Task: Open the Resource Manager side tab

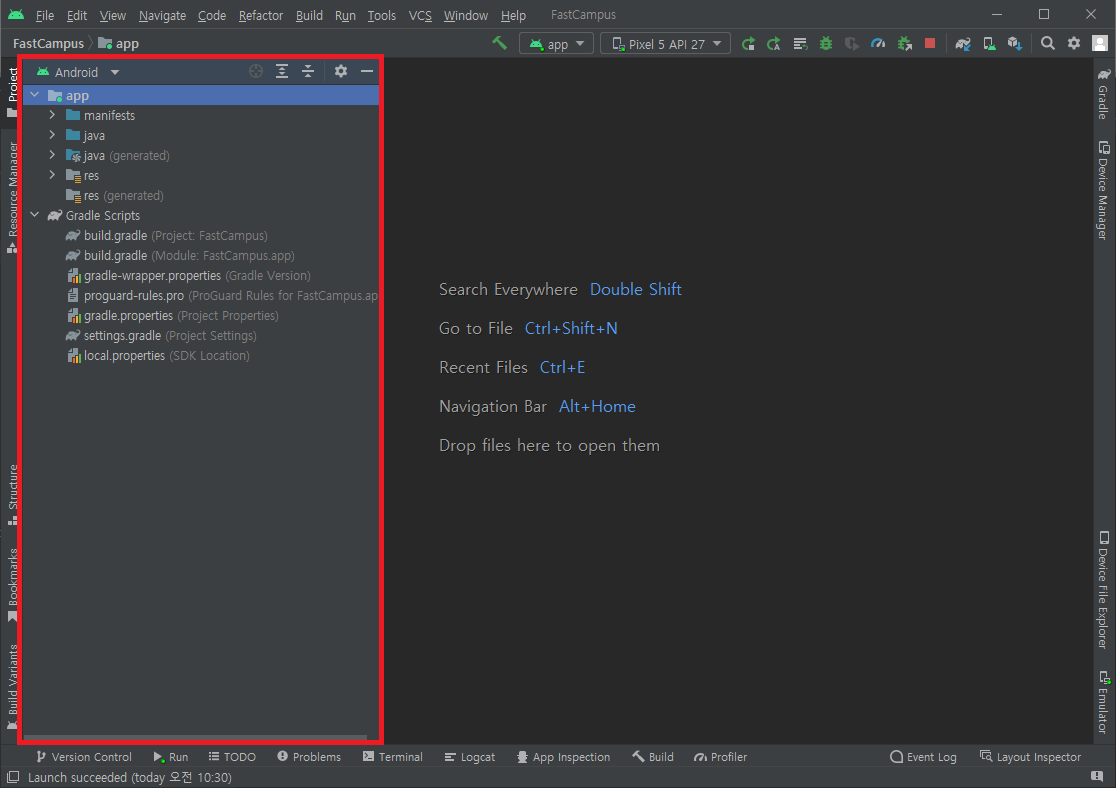Action: coord(12,197)
